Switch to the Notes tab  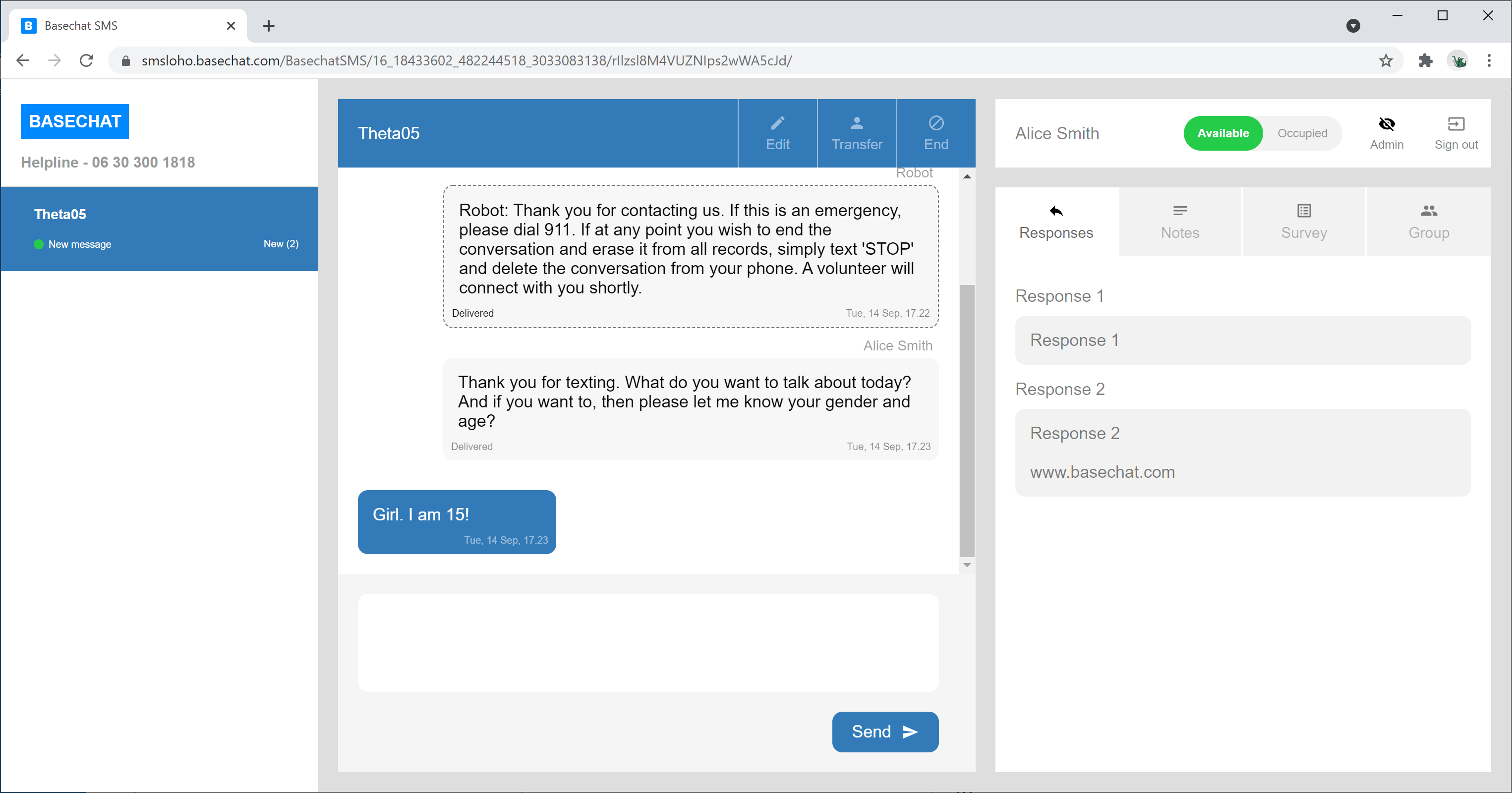point(1180,222)
